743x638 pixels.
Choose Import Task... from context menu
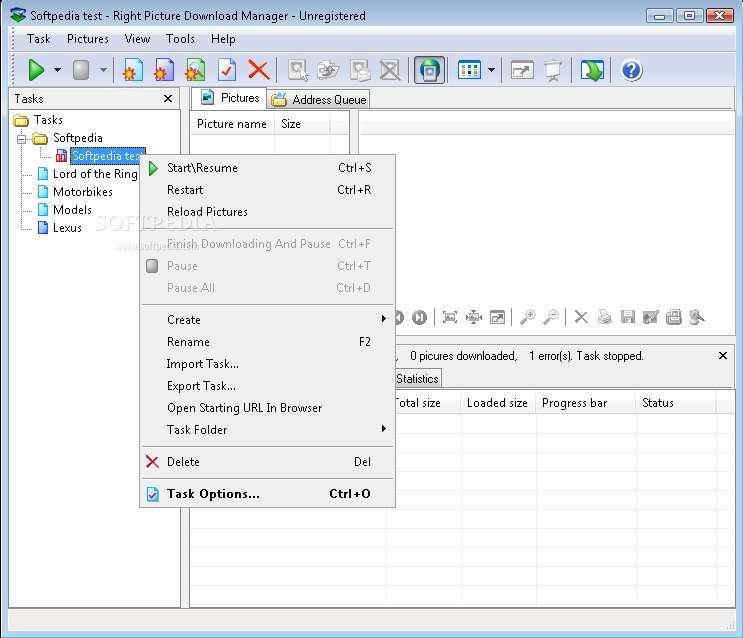click(x=267, y=364)
